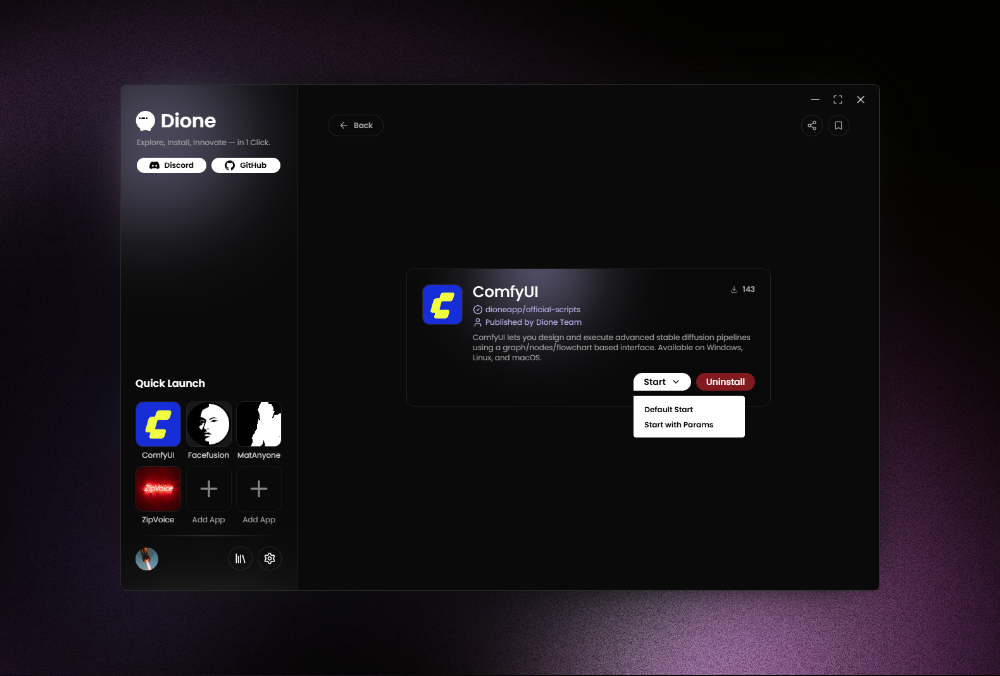Click the download count icon
The image size is (1000, 676).
point(734,290)
